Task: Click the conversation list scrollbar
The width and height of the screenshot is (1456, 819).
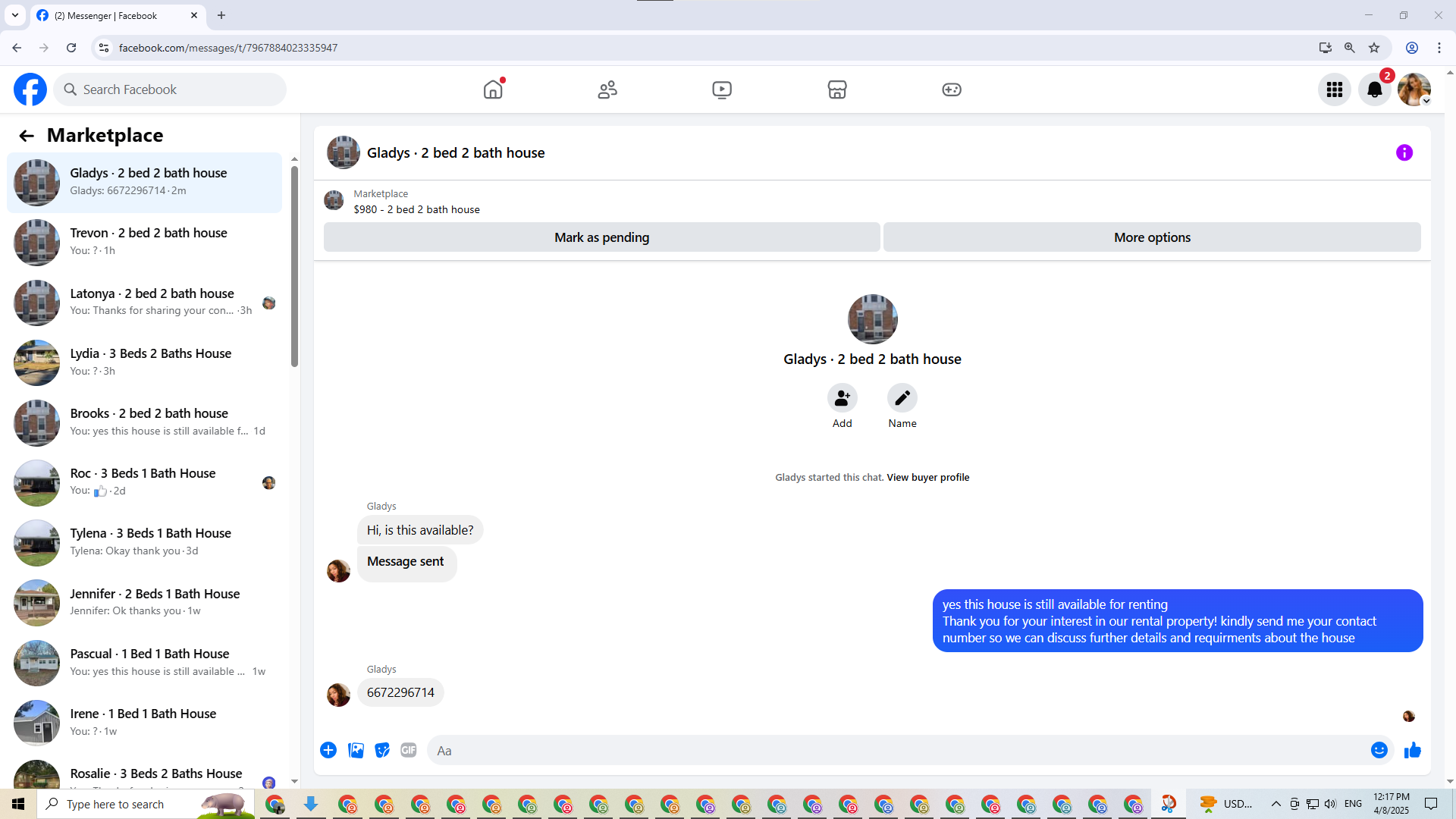Action: tap(294, 265)
